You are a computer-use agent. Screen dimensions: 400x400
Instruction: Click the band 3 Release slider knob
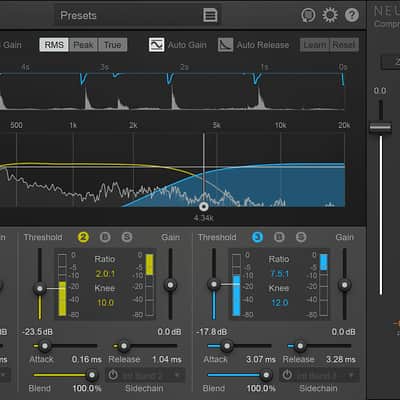pyautogui.click(x=300, y=346)
